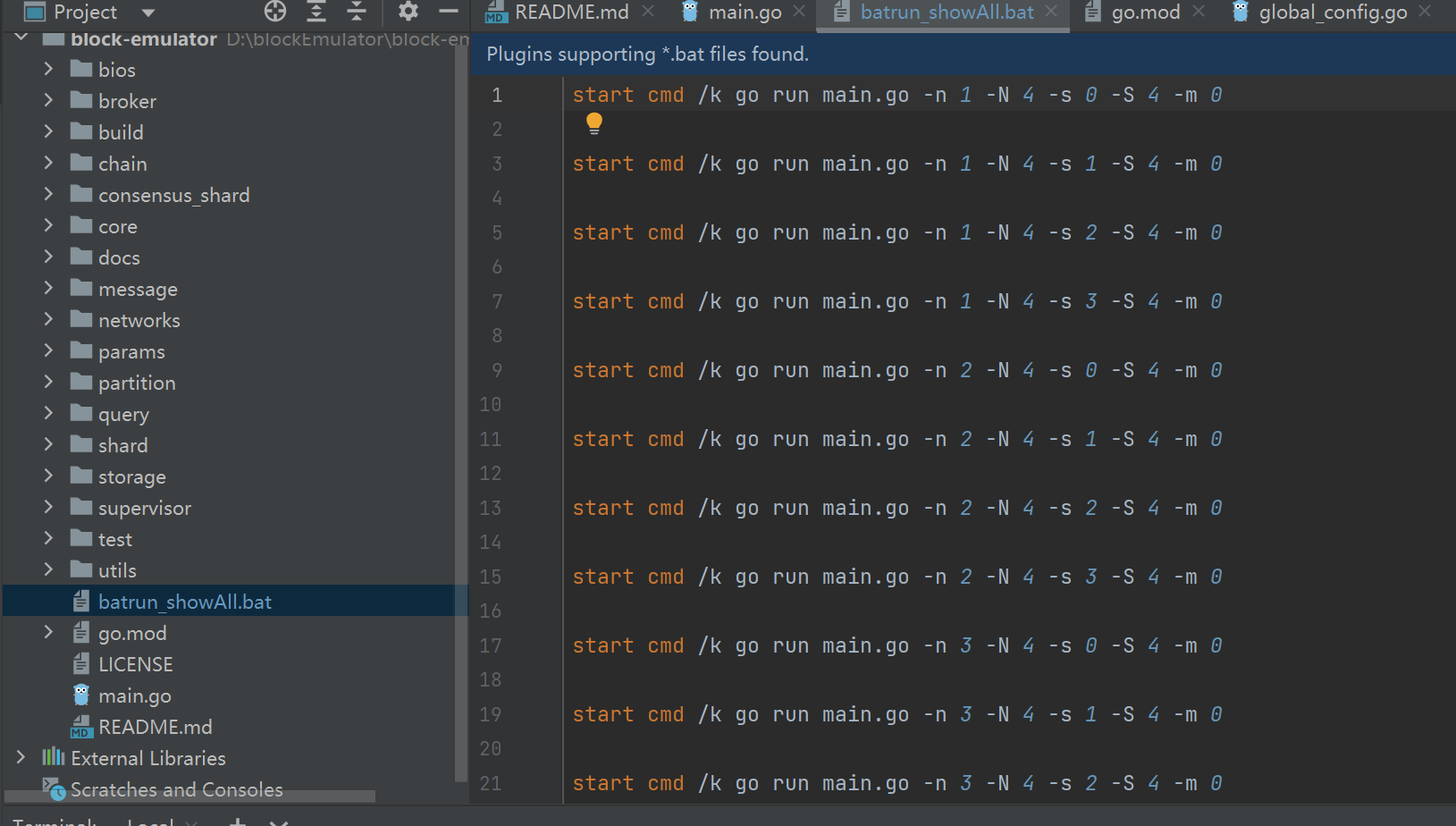
Task: Click the utils folder icon
Action: (81, 569)
